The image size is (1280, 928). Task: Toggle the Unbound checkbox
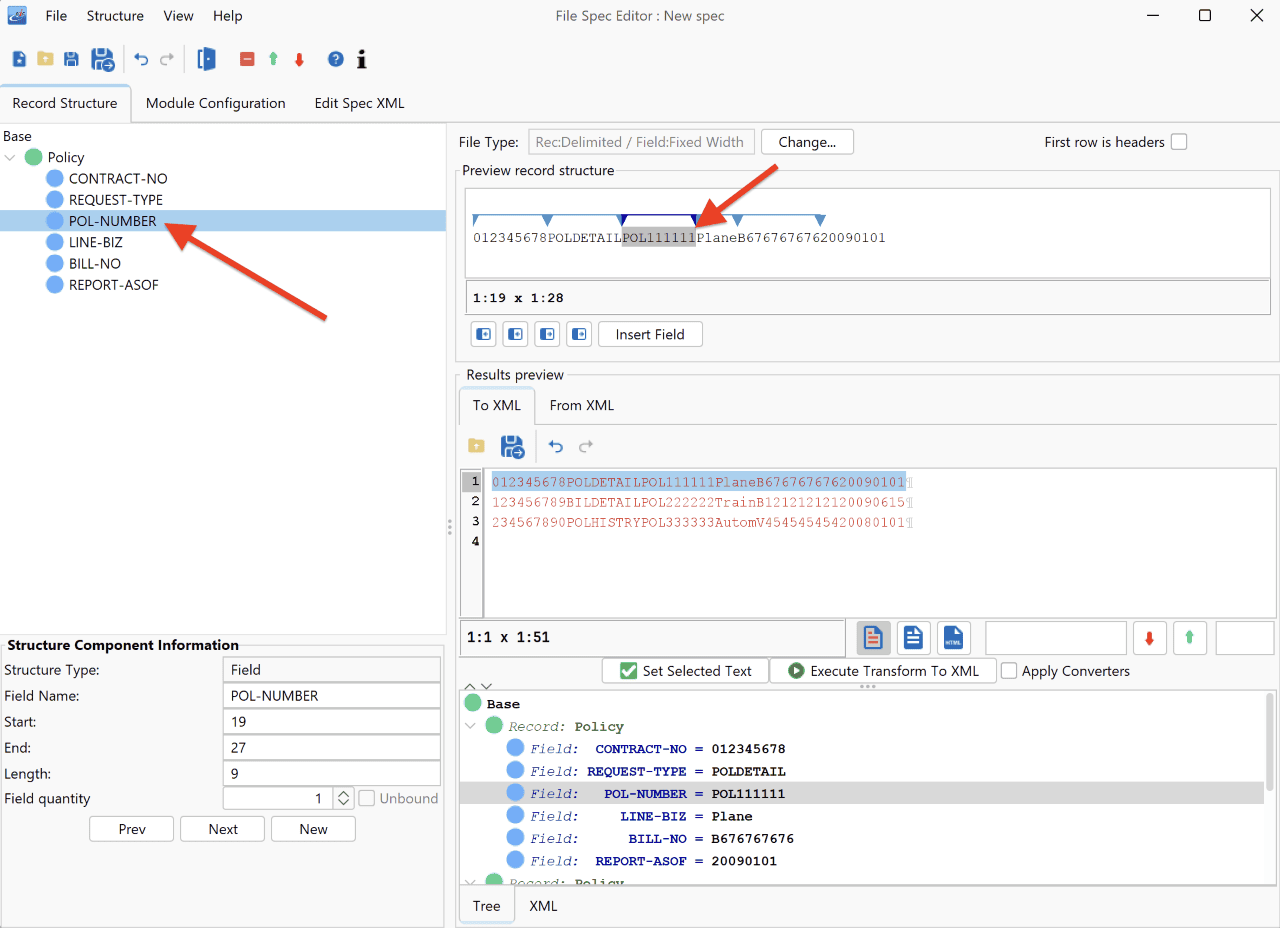pyautogui.click(x=367, y=798)
